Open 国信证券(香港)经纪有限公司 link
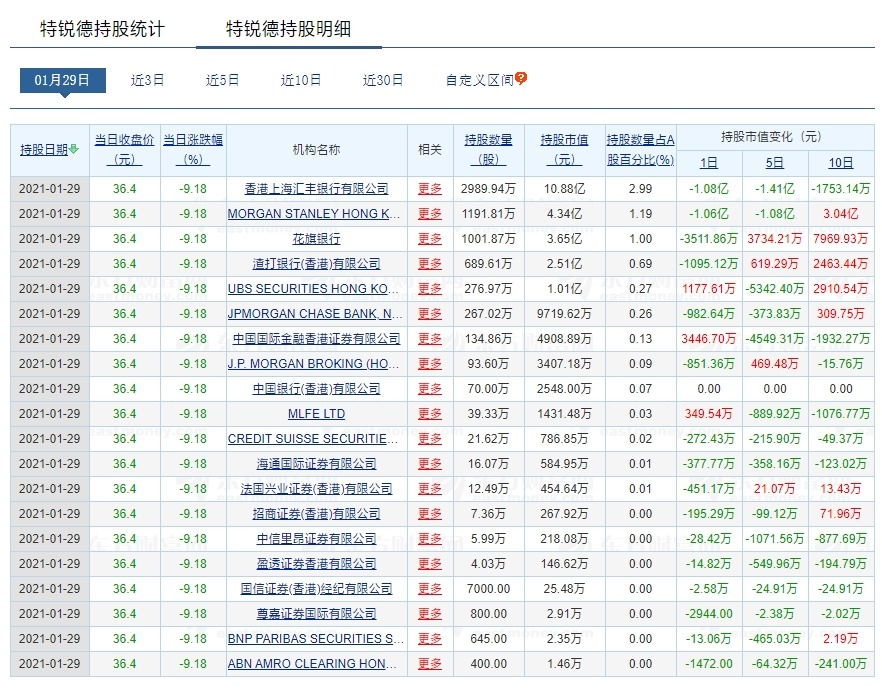The height and width of the screenshot is (698, 882). (316, 589)
